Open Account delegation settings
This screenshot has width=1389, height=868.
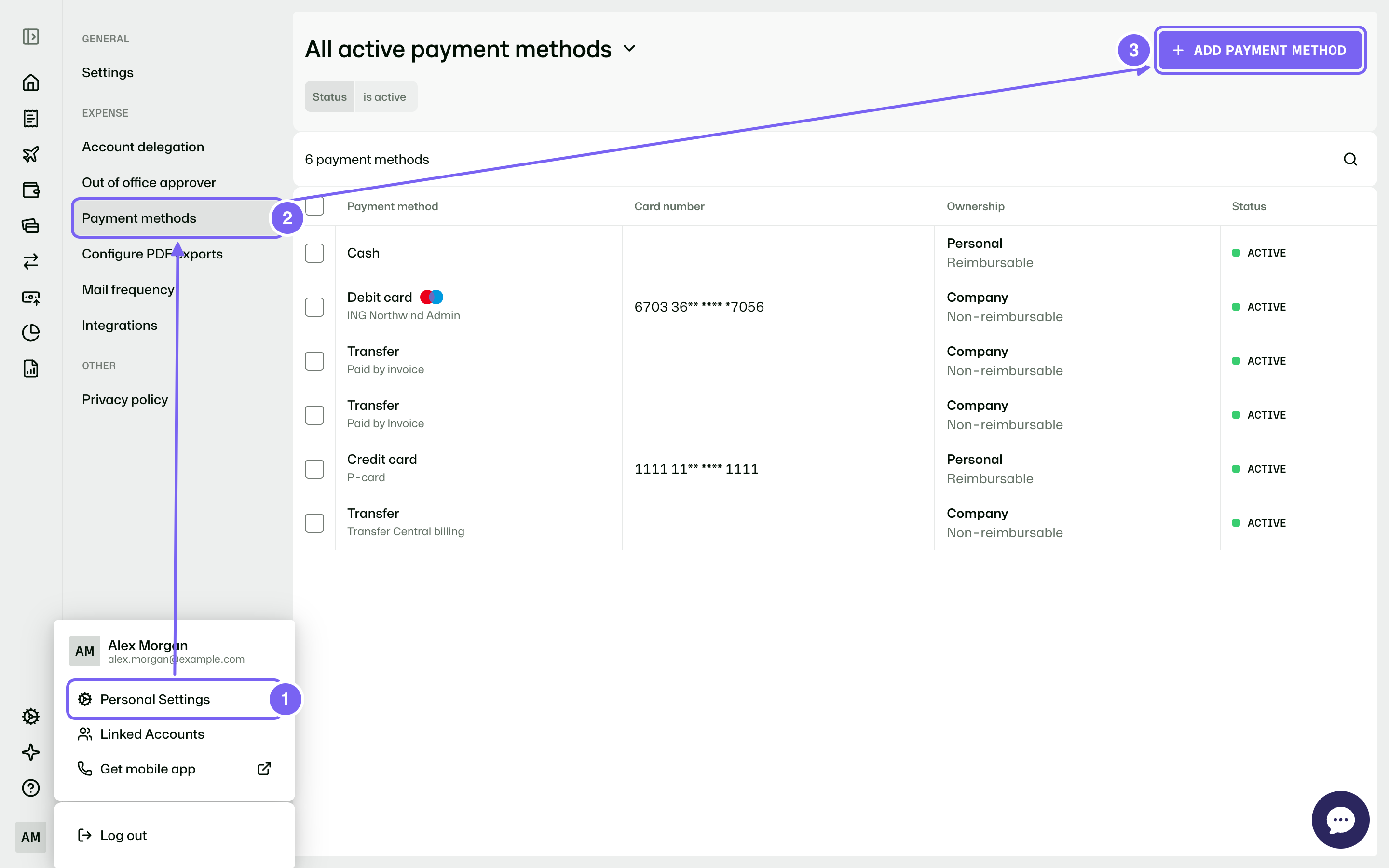pyautogui.click(x=143, y=147)
